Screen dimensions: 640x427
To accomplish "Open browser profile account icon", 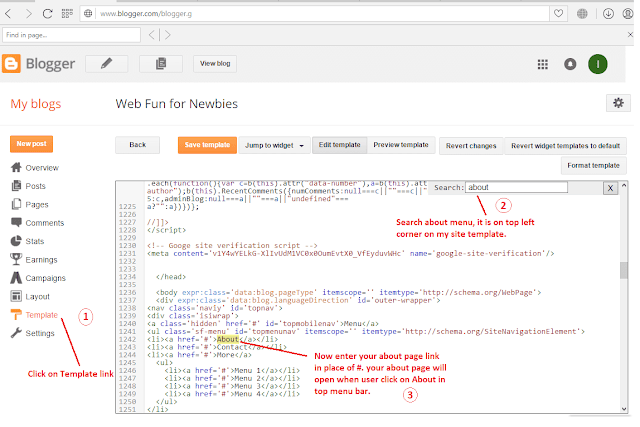I will tap(628, 14).
